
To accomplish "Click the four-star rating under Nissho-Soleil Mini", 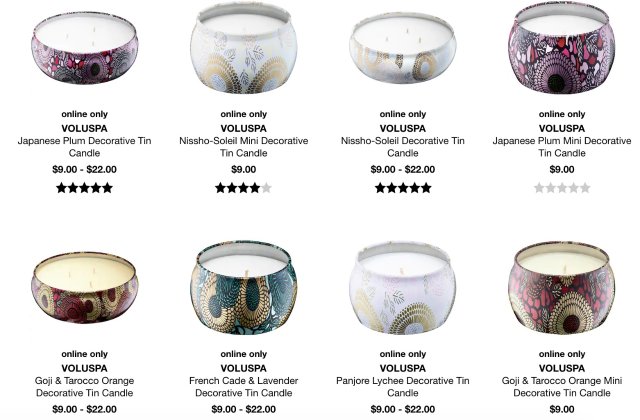I will tap(244, 188).
